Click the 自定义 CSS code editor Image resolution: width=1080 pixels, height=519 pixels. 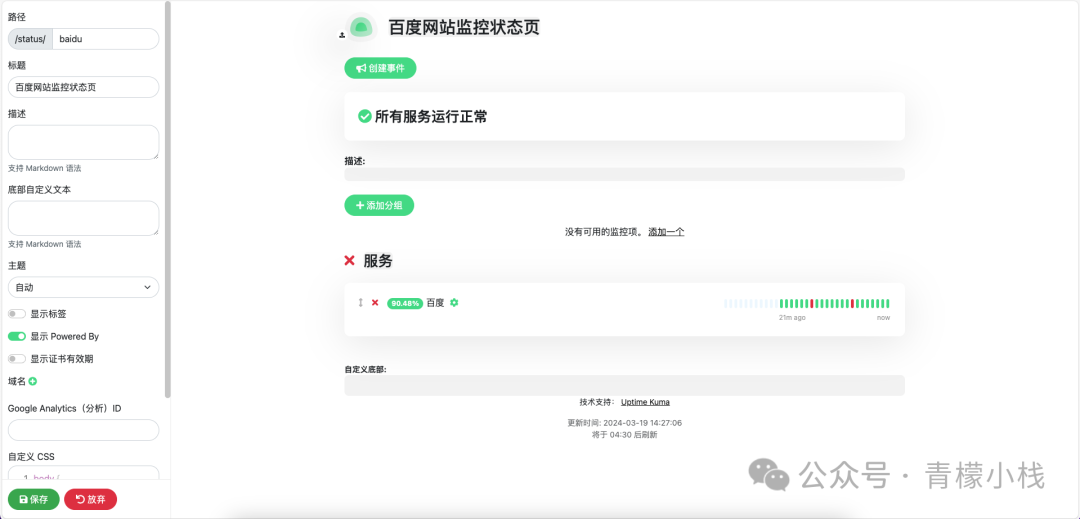[83, 473]
